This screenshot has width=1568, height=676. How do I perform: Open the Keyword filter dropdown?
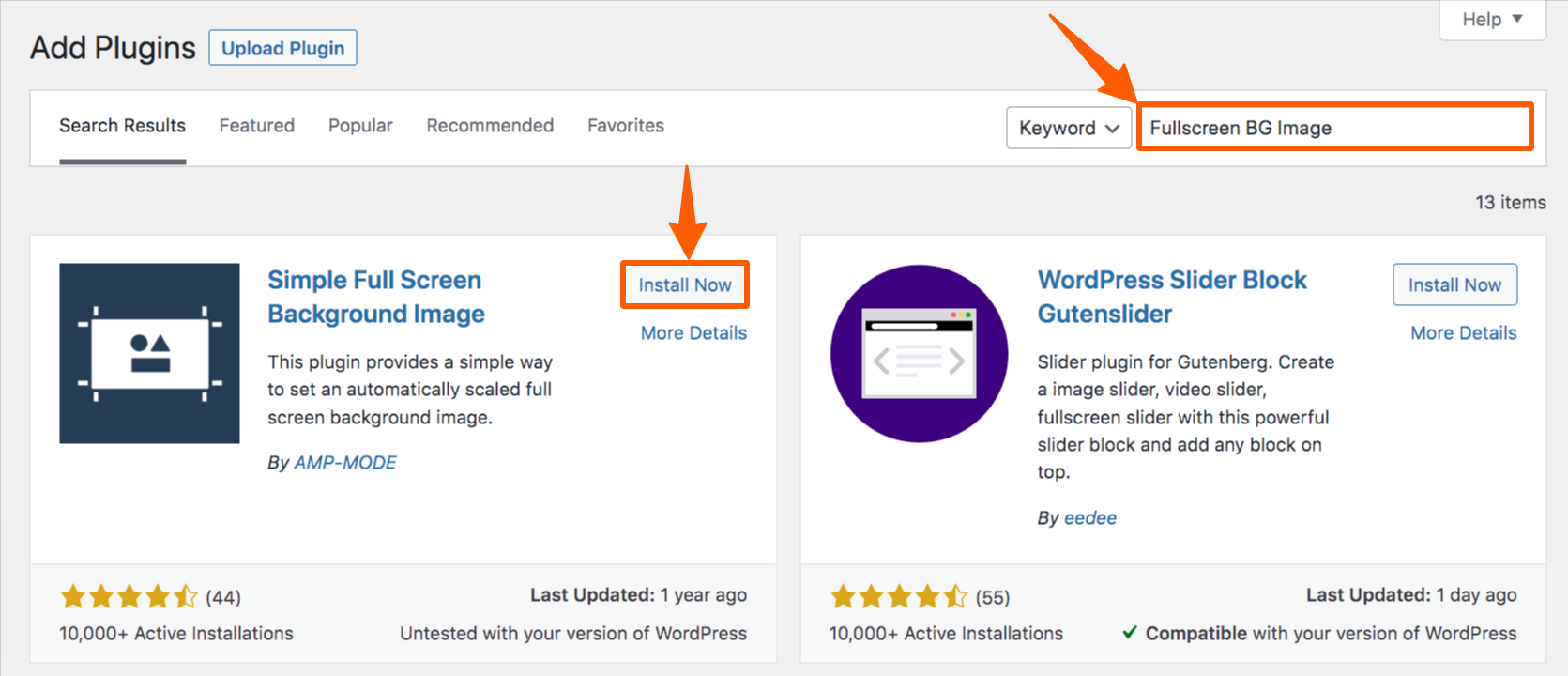[x=1068, y=127]
